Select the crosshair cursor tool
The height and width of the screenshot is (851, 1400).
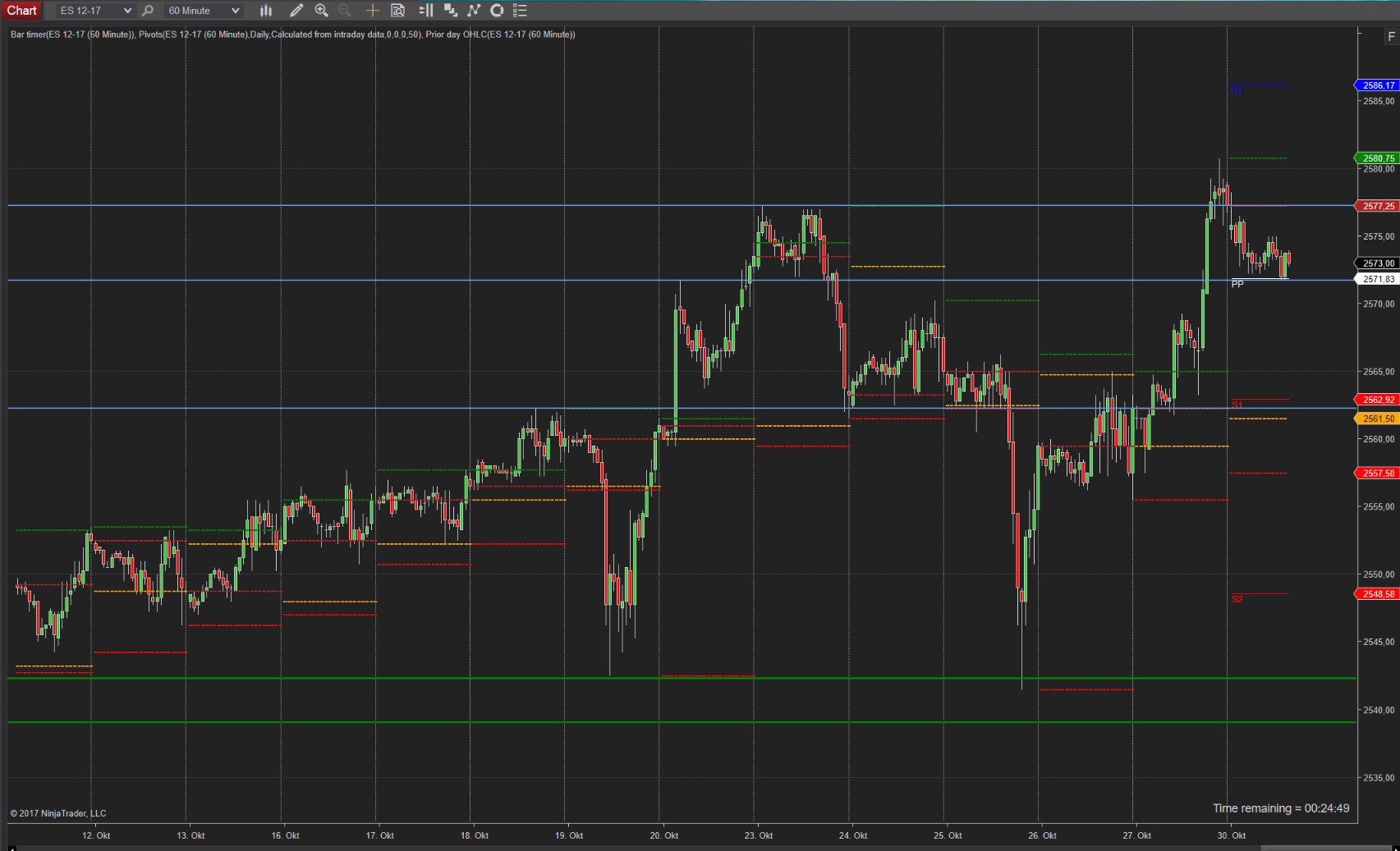tap(372, 11)
